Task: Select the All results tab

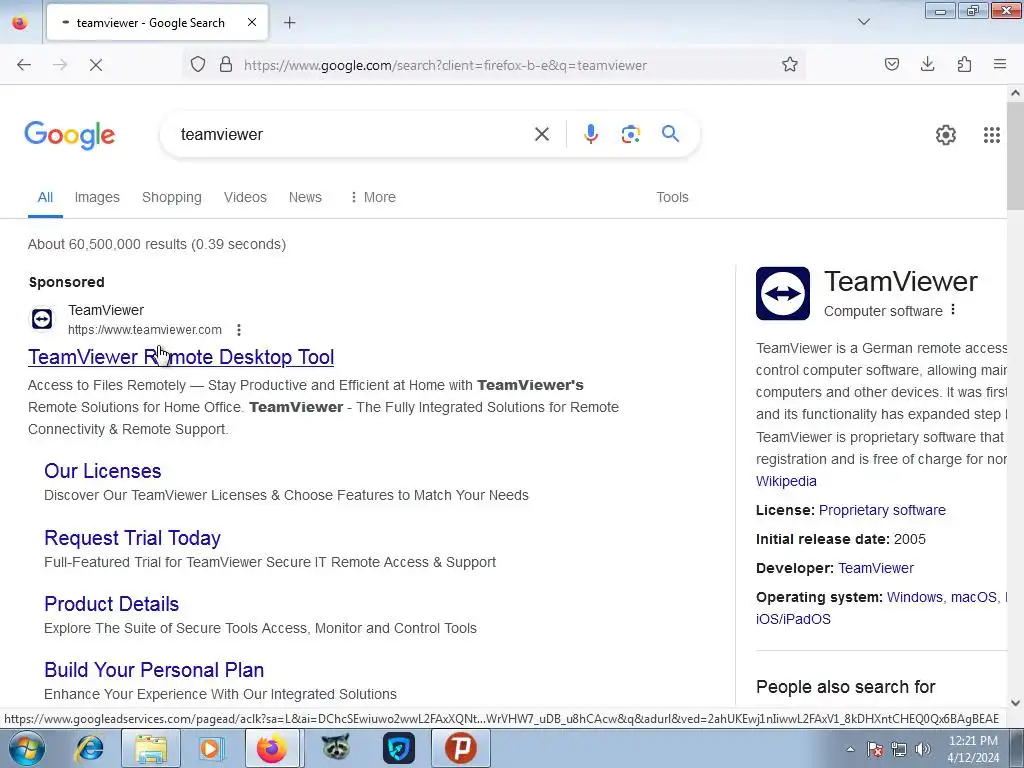Action: click(x=45, y=197)
